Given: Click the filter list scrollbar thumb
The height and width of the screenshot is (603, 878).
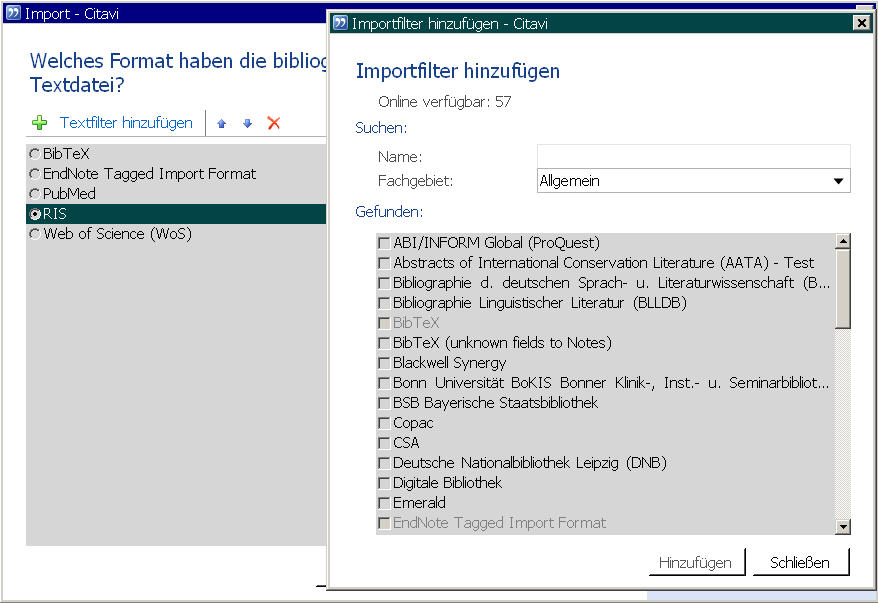Looking at the screenshot, I should coord(843,288).
